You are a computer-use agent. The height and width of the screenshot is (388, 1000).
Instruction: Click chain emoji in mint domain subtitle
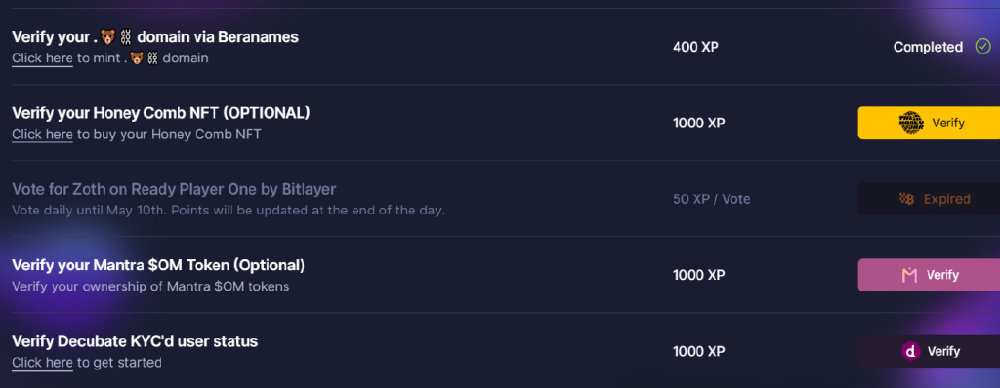[152, 58]
